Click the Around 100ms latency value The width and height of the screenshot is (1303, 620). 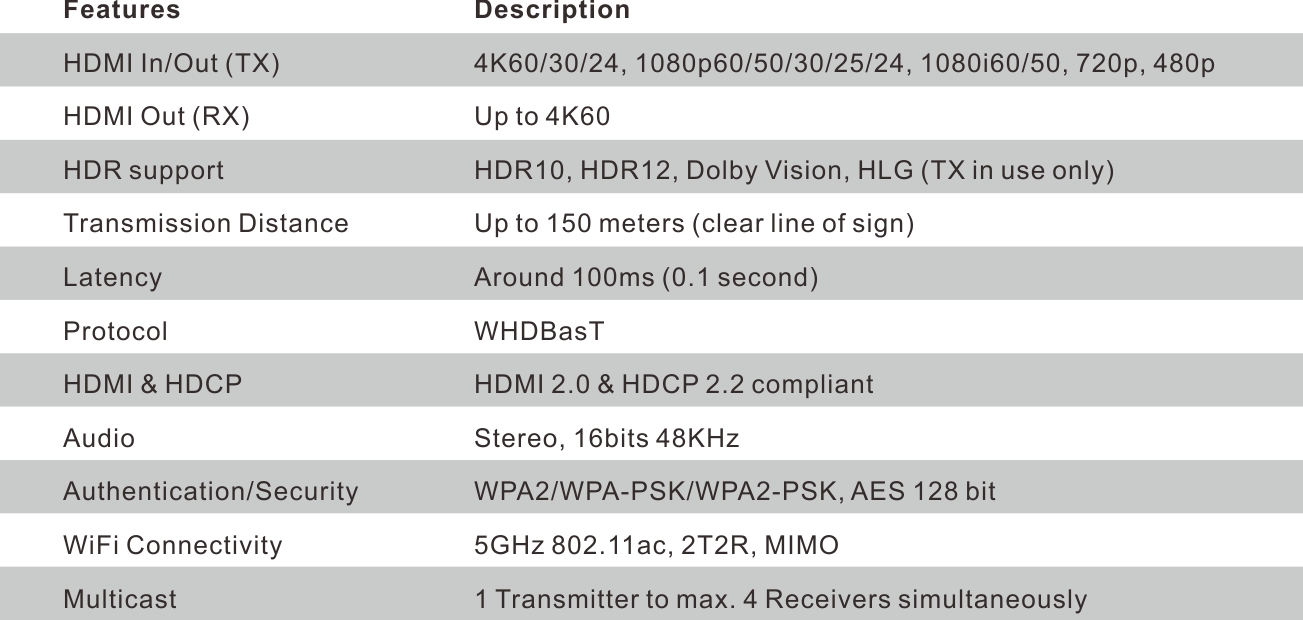pyautogui.click(x=646, y=277)
